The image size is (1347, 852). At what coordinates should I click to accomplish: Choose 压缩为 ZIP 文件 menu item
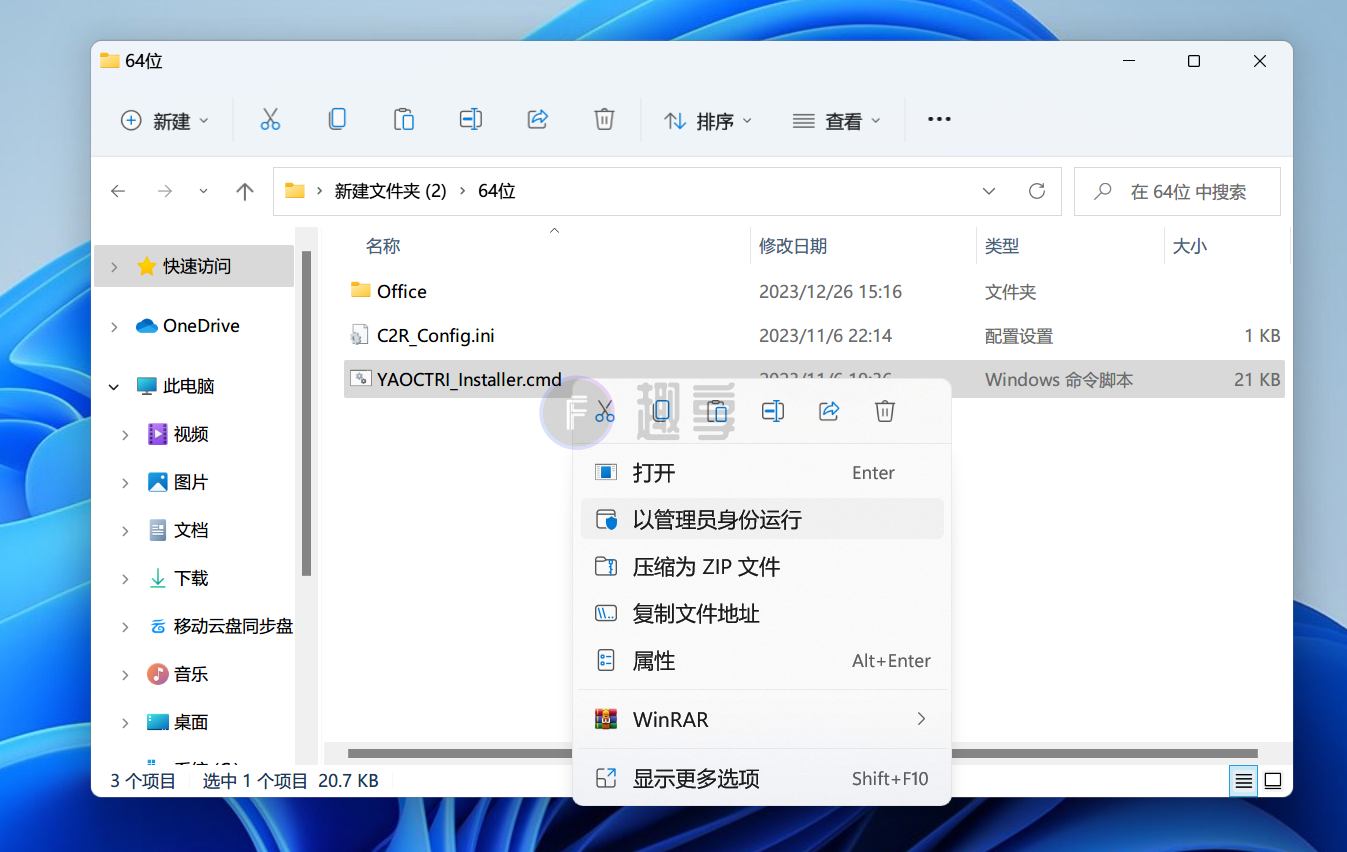762,567
